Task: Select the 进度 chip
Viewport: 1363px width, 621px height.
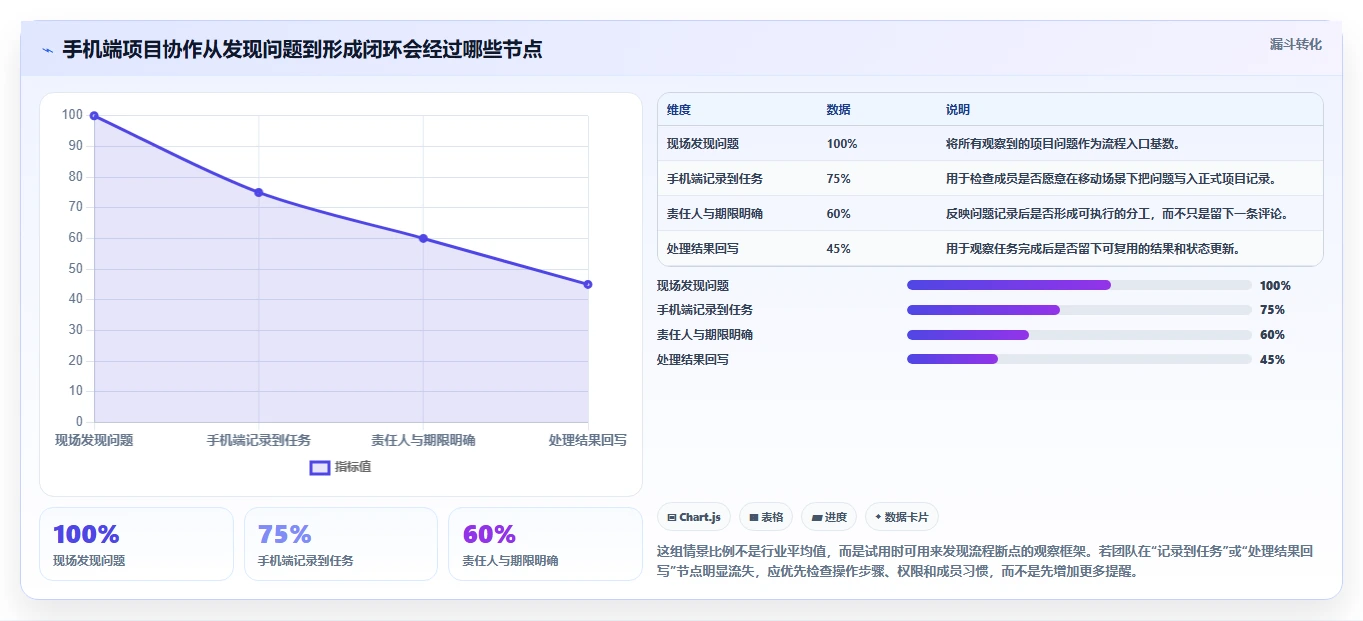Action: click(829, 517)
